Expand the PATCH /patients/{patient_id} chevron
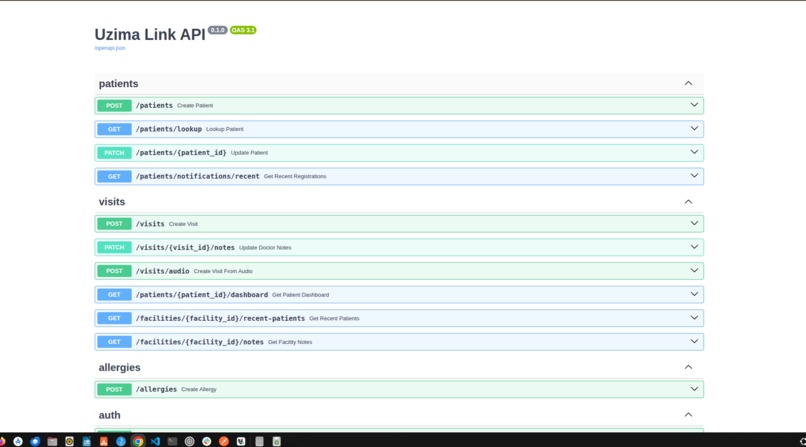 (x=694, y=152)
